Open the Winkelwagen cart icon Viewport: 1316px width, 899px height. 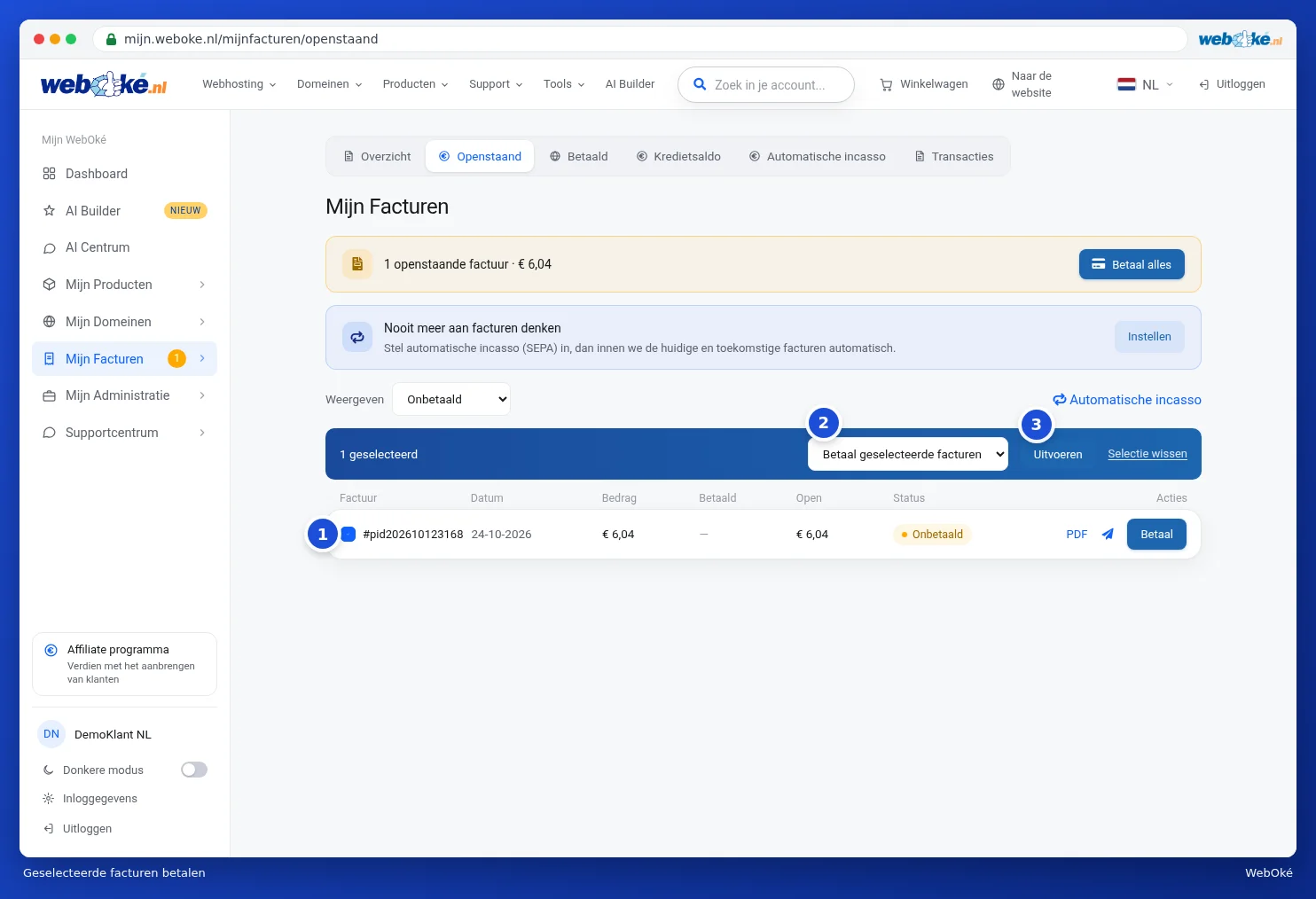[x=886, y=85]
